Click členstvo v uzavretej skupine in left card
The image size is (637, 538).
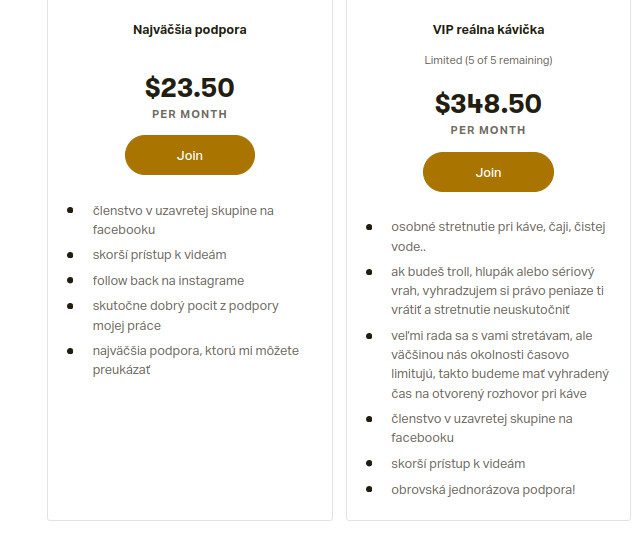click(x=183, y=220)
